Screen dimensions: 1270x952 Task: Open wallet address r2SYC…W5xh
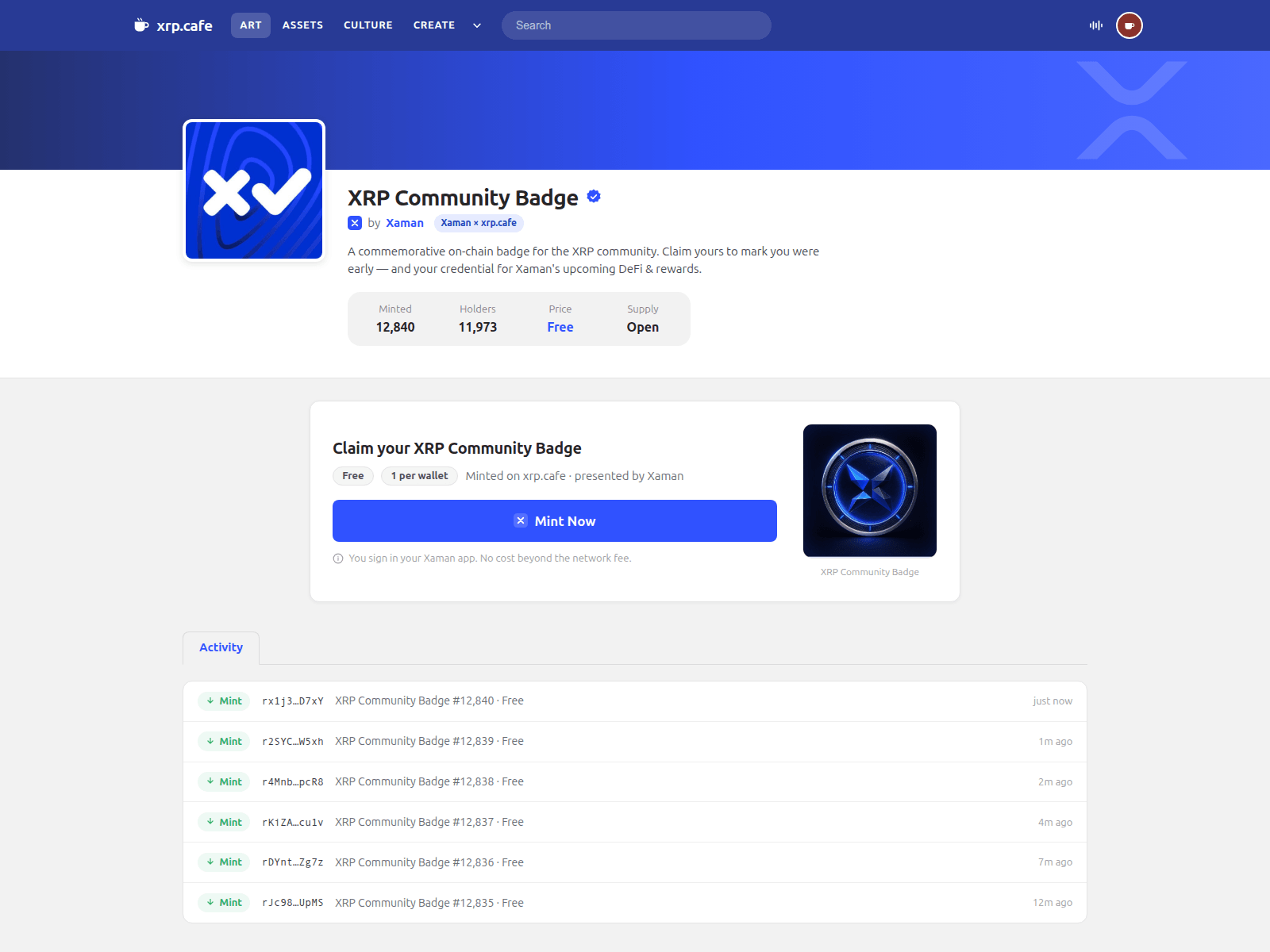[x=293, y=742]
